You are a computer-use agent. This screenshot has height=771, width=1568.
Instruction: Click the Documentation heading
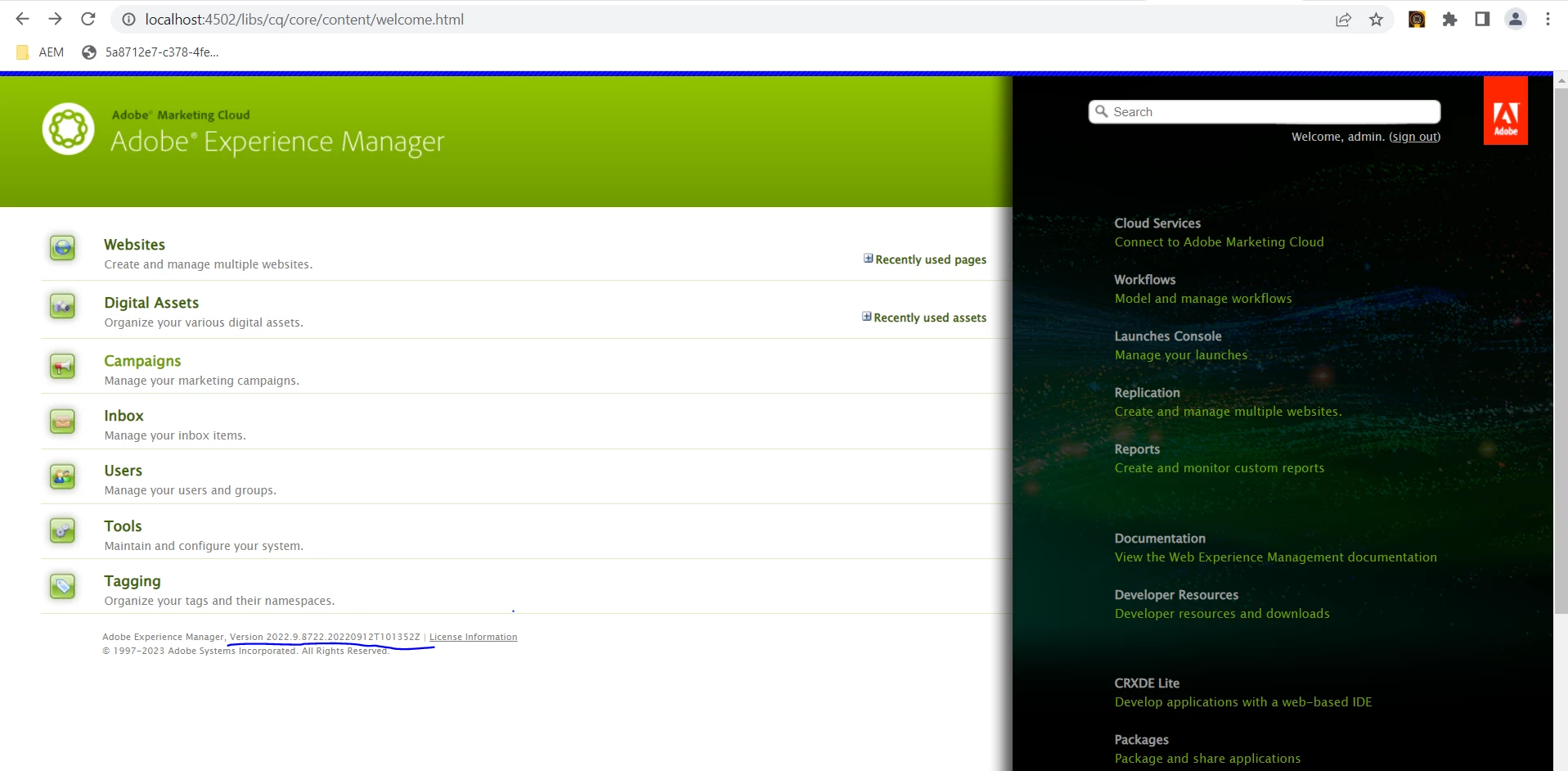click(x=1160, y=539)
